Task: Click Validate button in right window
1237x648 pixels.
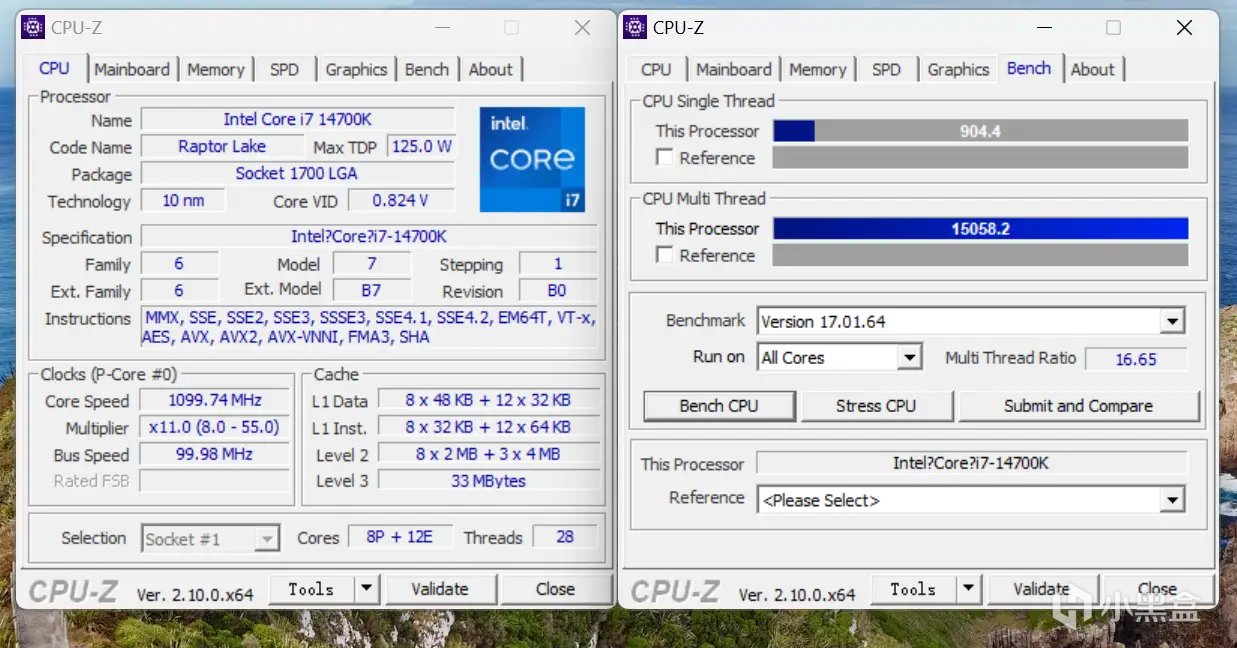Action: (1042, 590)
